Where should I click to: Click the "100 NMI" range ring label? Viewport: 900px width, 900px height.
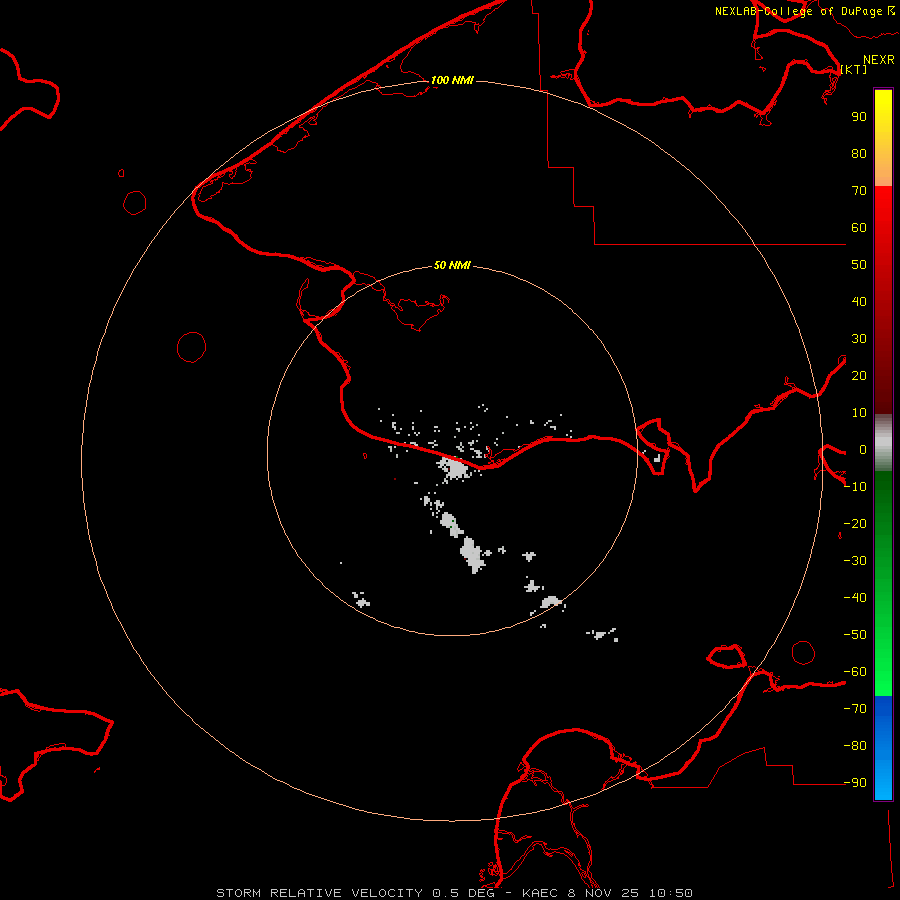(x=452, y=80)
